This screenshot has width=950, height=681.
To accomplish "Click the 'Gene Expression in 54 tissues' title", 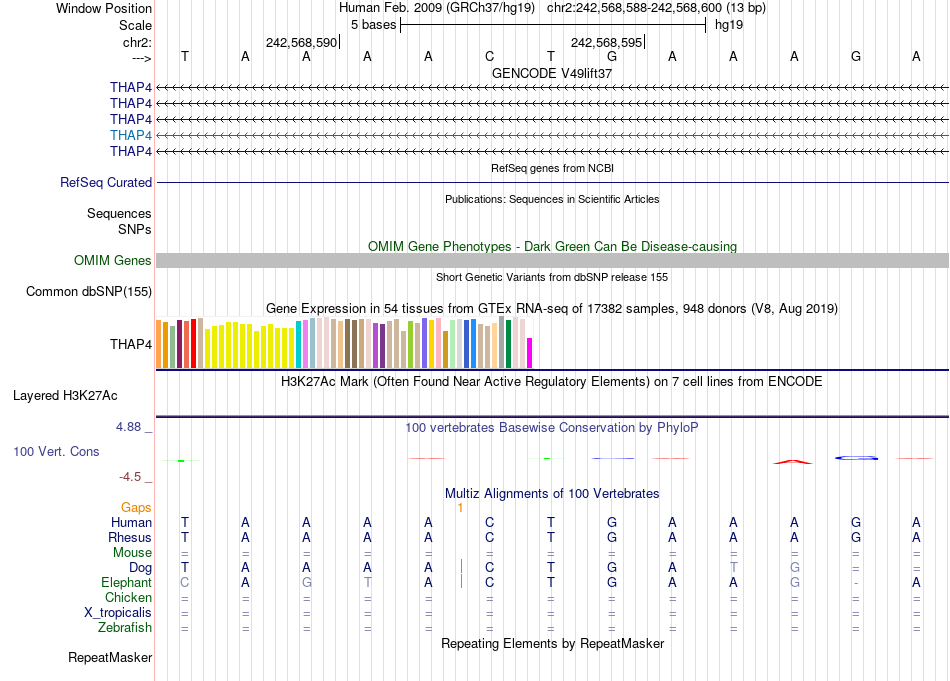I will pos(552,308).
